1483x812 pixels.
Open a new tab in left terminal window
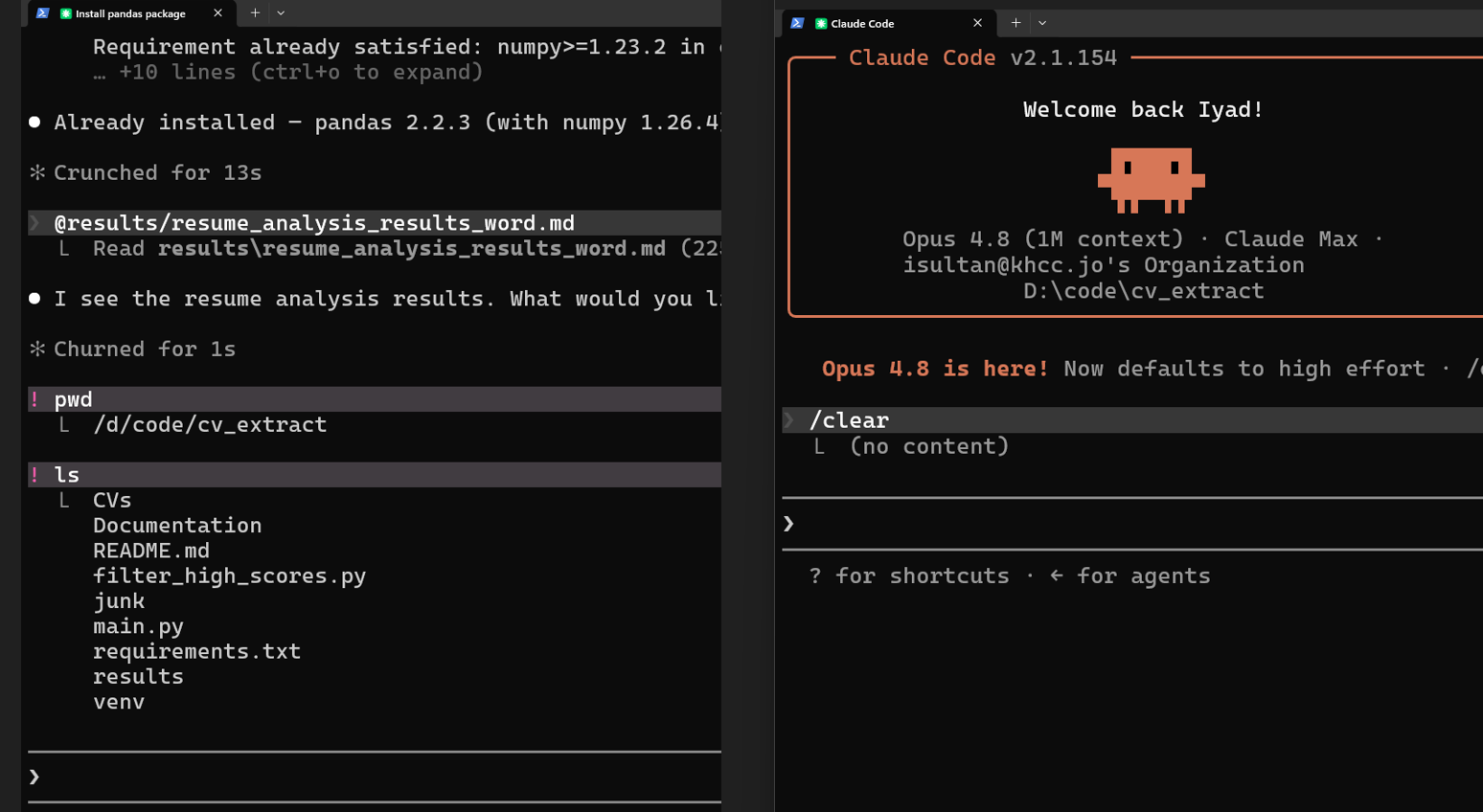(x=255, y=13)
